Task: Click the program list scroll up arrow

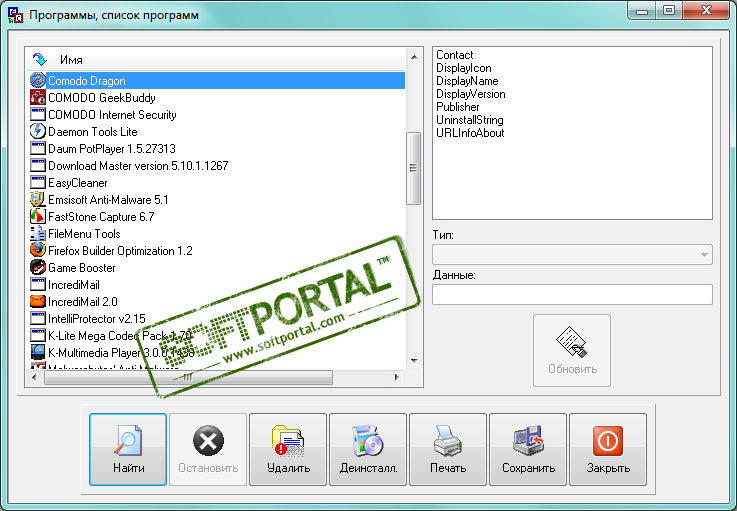Action: tap(414, 57)
